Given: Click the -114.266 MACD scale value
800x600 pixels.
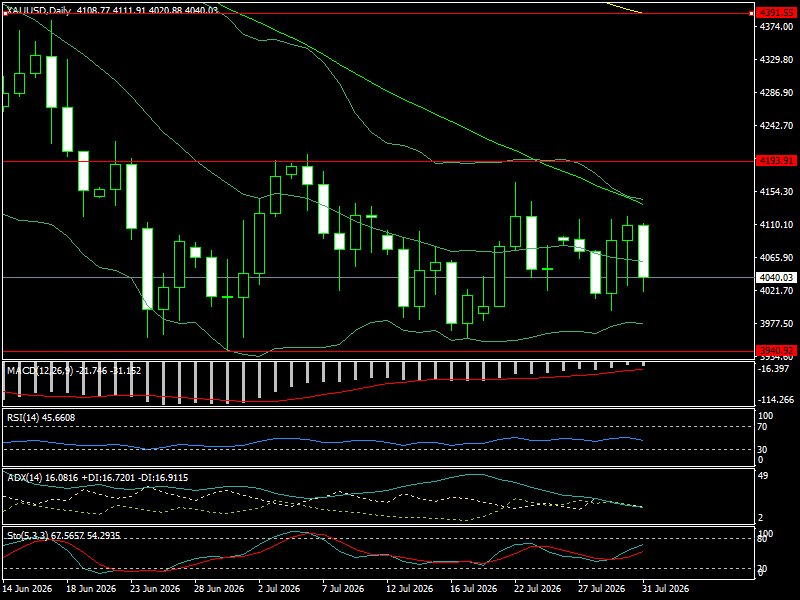Looking at the screenshot, I should (777, 399).
